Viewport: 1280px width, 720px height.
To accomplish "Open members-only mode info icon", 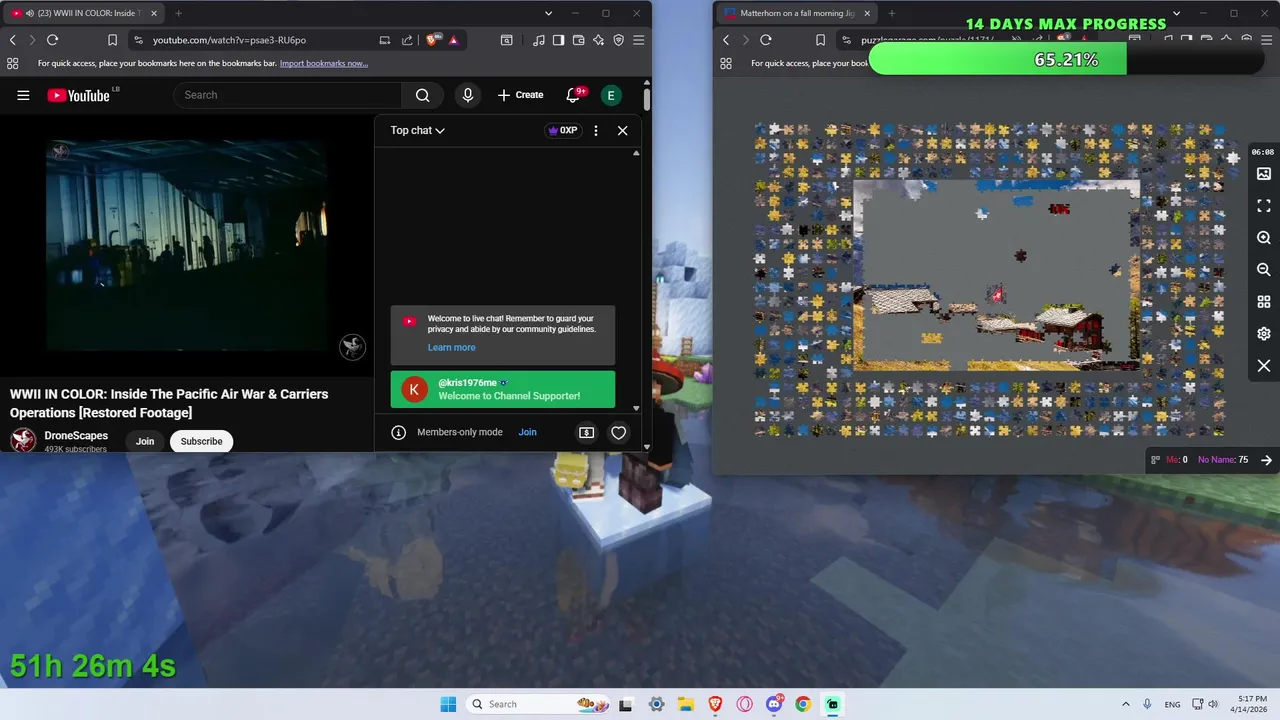I will 398,432.
